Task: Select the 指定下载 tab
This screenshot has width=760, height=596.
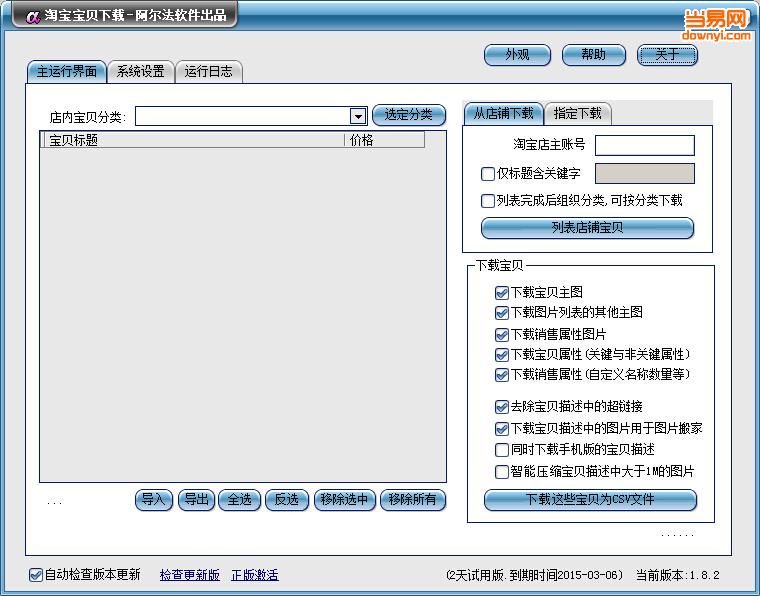Action: click(578, 113)
